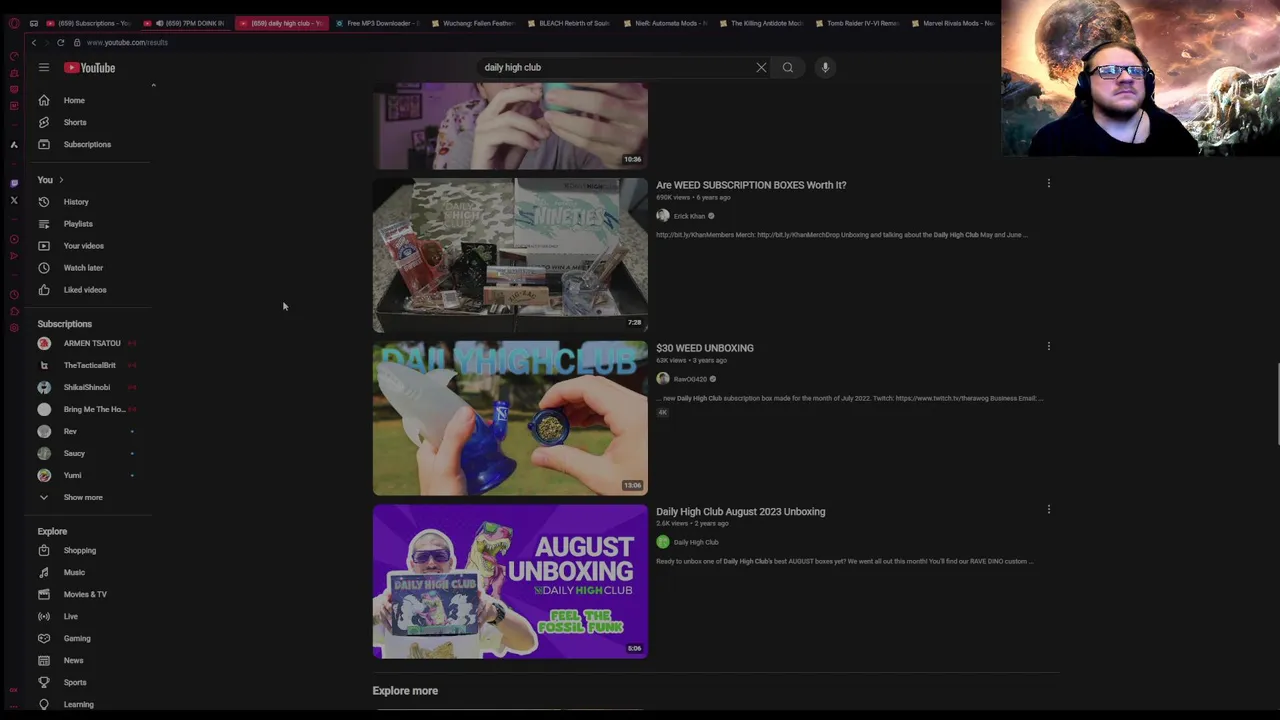This screenshot has height=720, width=1280.
Task: Click the browser back arrow
Action: click(x=34, y=43)
